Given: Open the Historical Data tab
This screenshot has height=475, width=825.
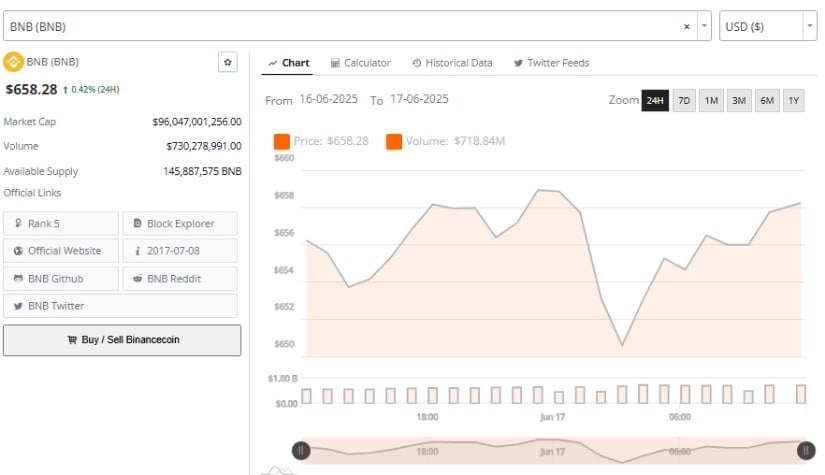Looking at the screenshot, I should 452,63.
